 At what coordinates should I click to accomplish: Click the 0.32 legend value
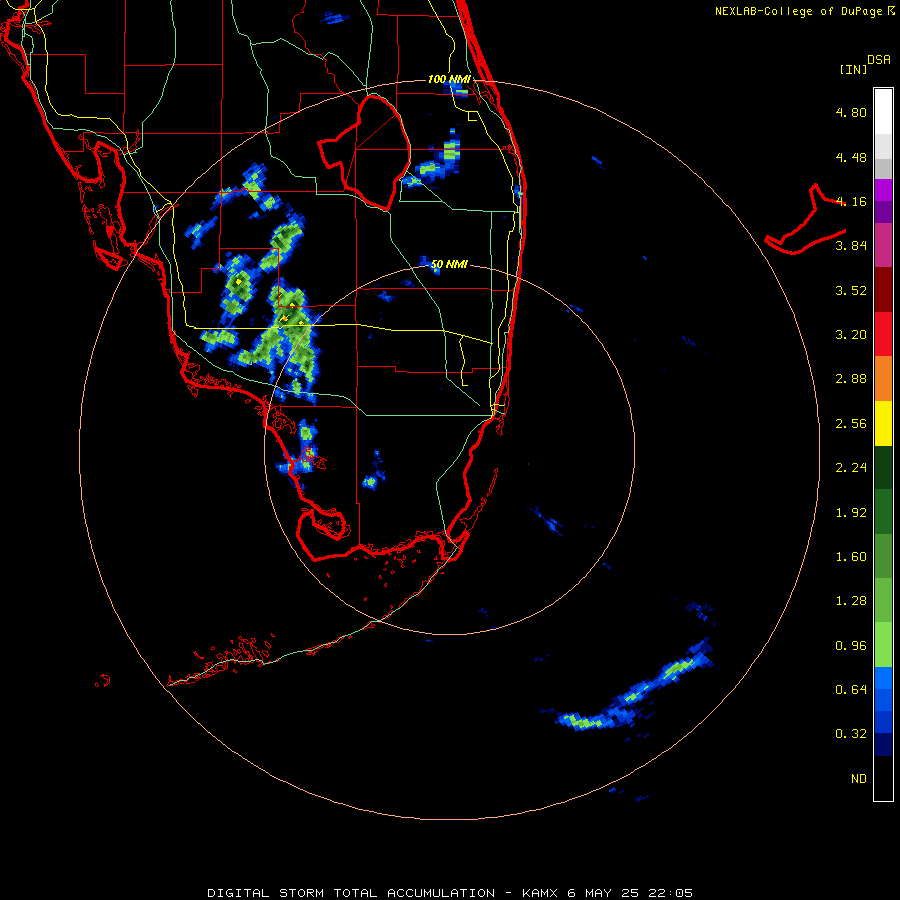[851, 734]
